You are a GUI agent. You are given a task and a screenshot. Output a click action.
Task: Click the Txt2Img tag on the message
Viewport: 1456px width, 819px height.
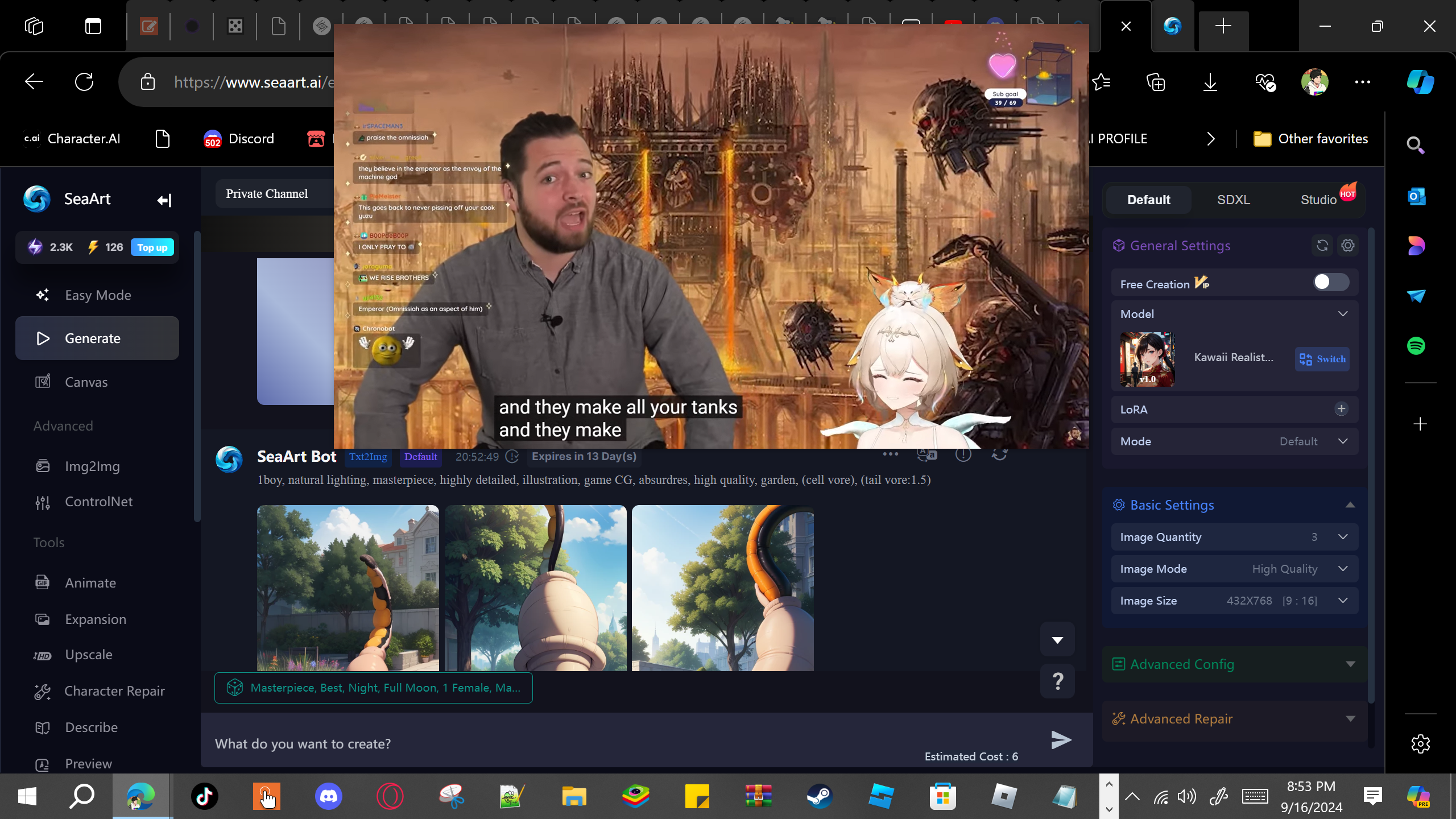pyautogui.click(x=368, y=457)
